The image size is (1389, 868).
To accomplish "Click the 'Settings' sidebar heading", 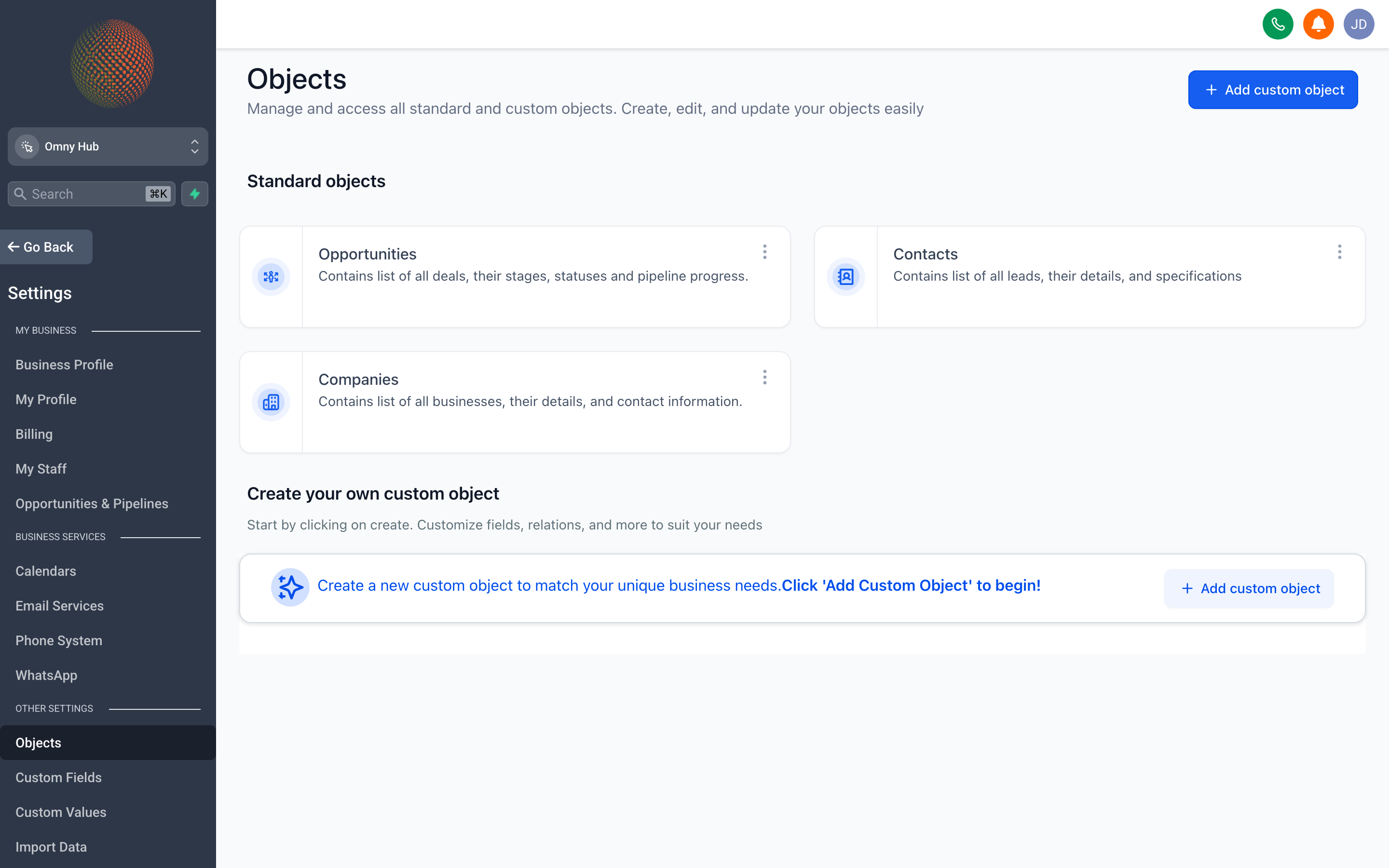I will point(40,293).
